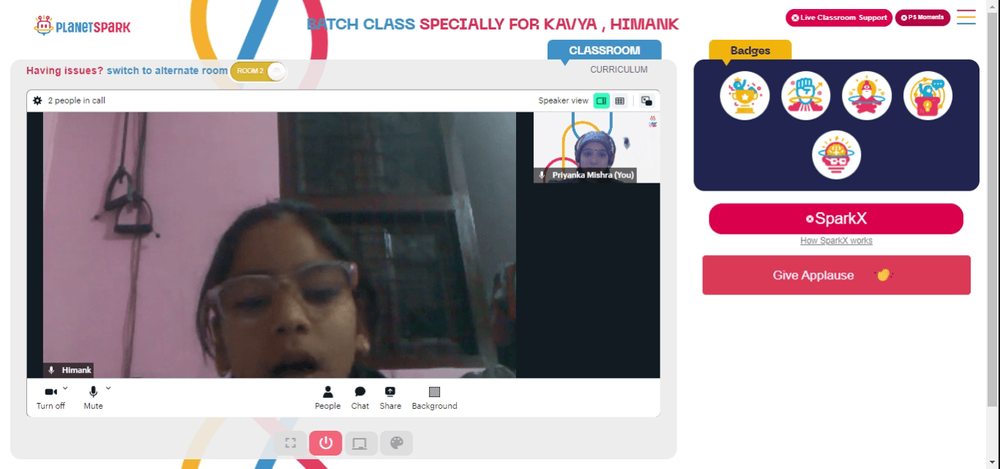Open How SparkX works link
Viewport: 1000px width, 469px height.
[836, 241]
